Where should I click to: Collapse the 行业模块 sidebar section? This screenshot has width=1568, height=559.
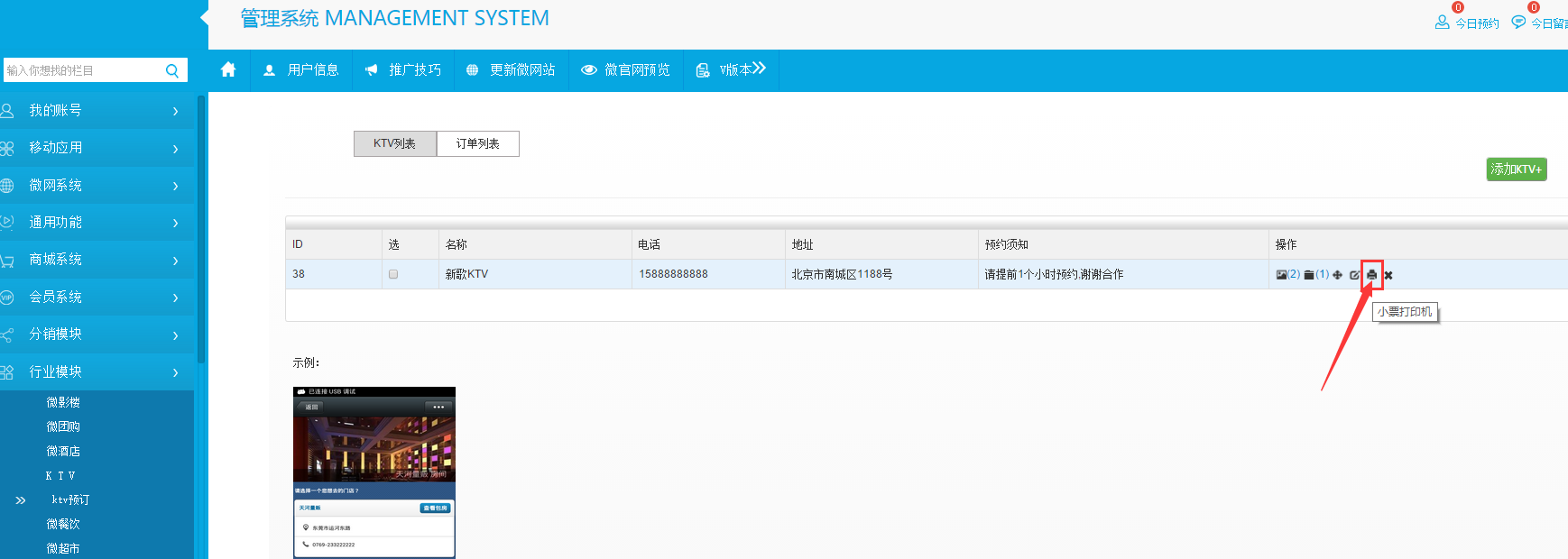tap(90, 371)
